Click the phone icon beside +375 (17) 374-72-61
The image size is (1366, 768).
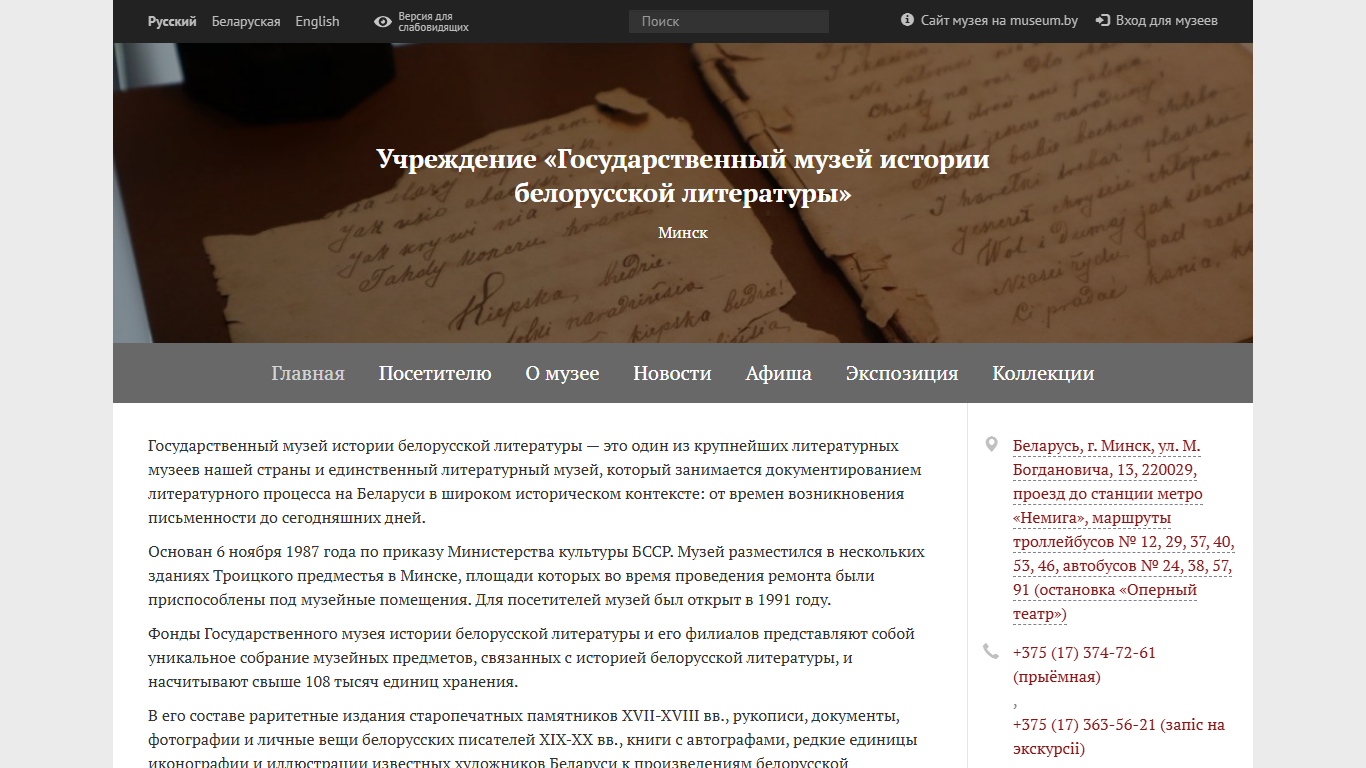pyautogui.click(x=991, y=652)
